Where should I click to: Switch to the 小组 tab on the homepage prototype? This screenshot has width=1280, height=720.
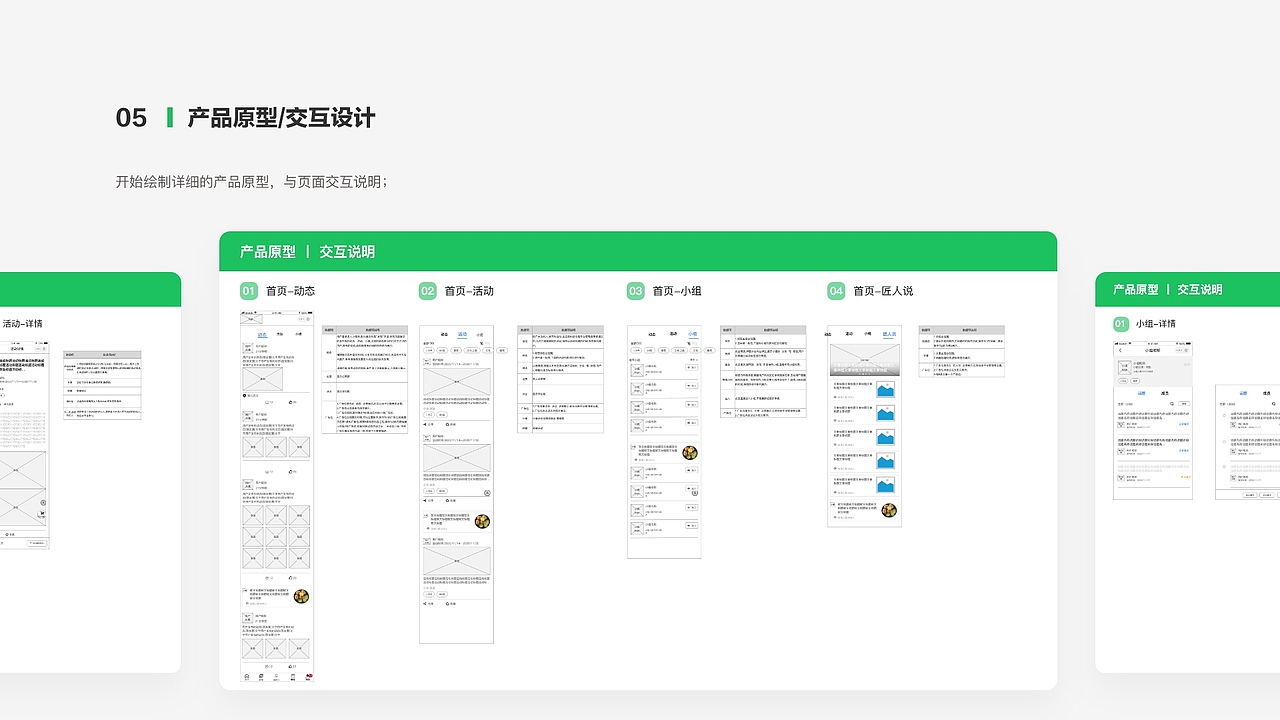pyautogui.click(x=692, y=332)
